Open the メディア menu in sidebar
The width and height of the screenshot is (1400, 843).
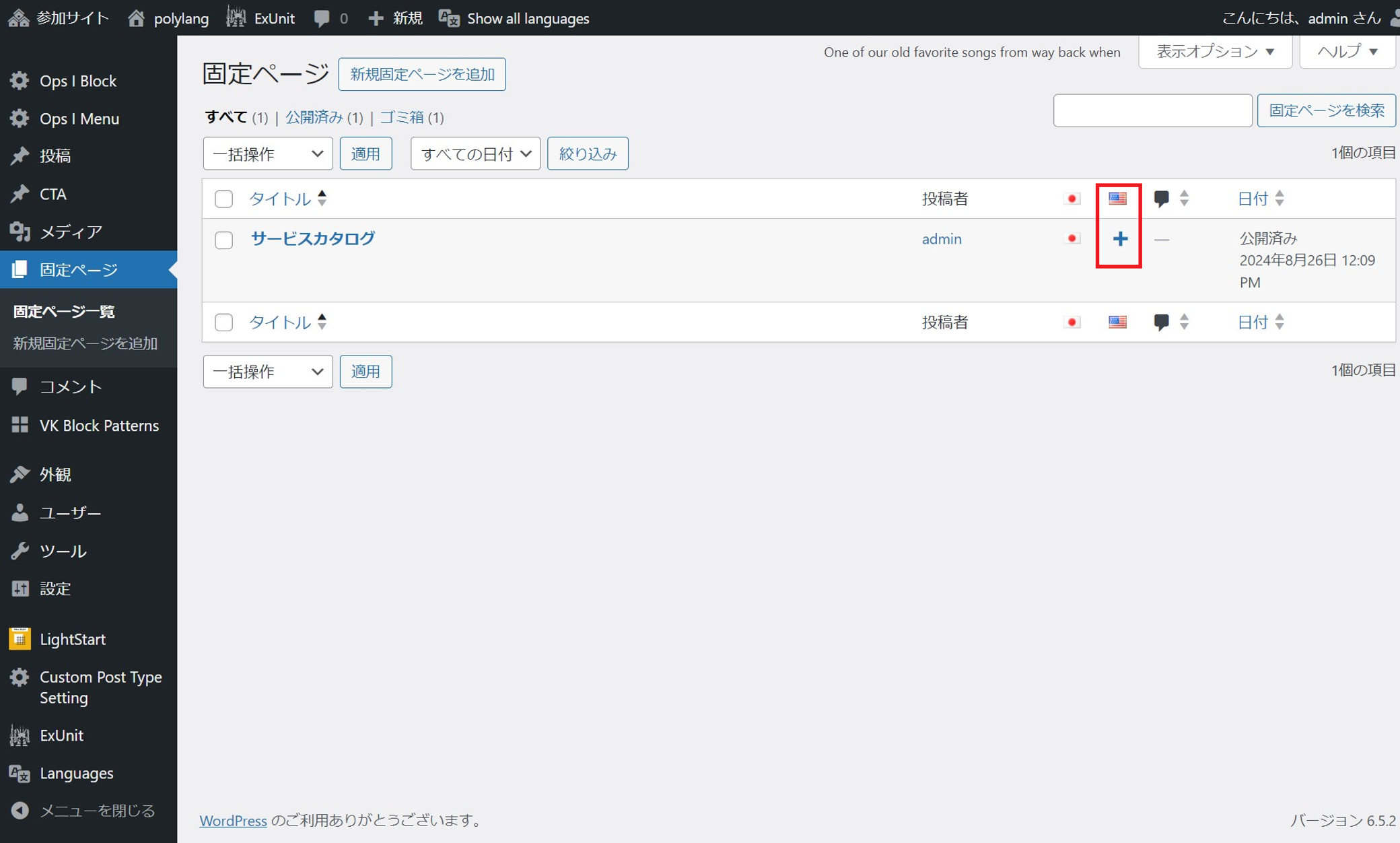pyautogui.click(x=70, y=232)
